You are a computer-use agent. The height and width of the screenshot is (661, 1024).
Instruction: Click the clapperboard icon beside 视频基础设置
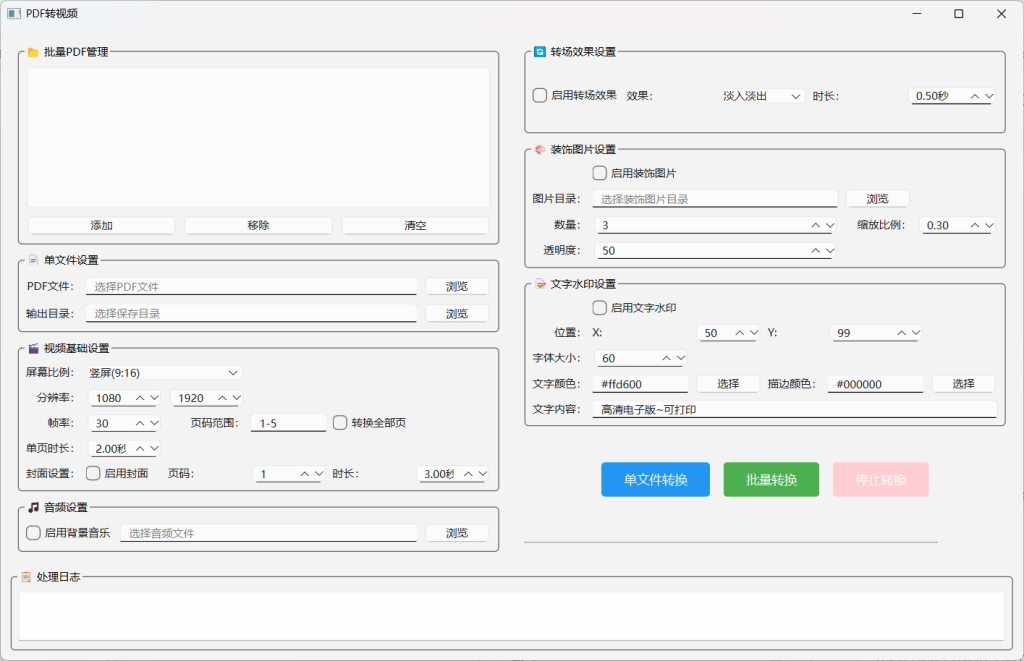33,348
